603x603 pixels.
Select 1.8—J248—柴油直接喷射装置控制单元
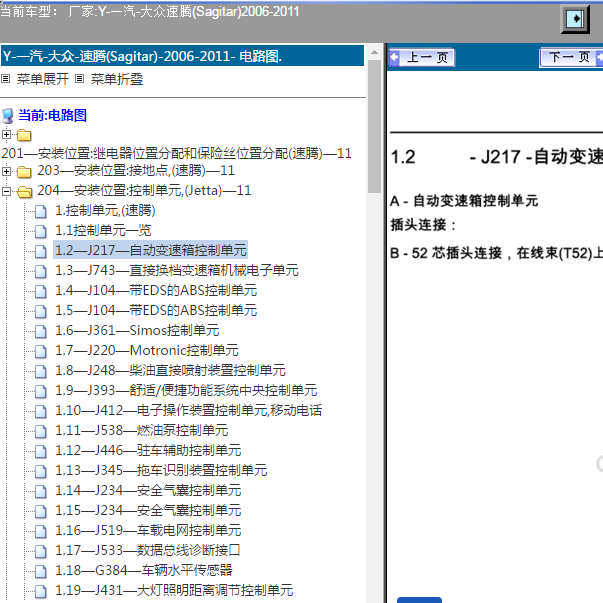tap(170, 370)
